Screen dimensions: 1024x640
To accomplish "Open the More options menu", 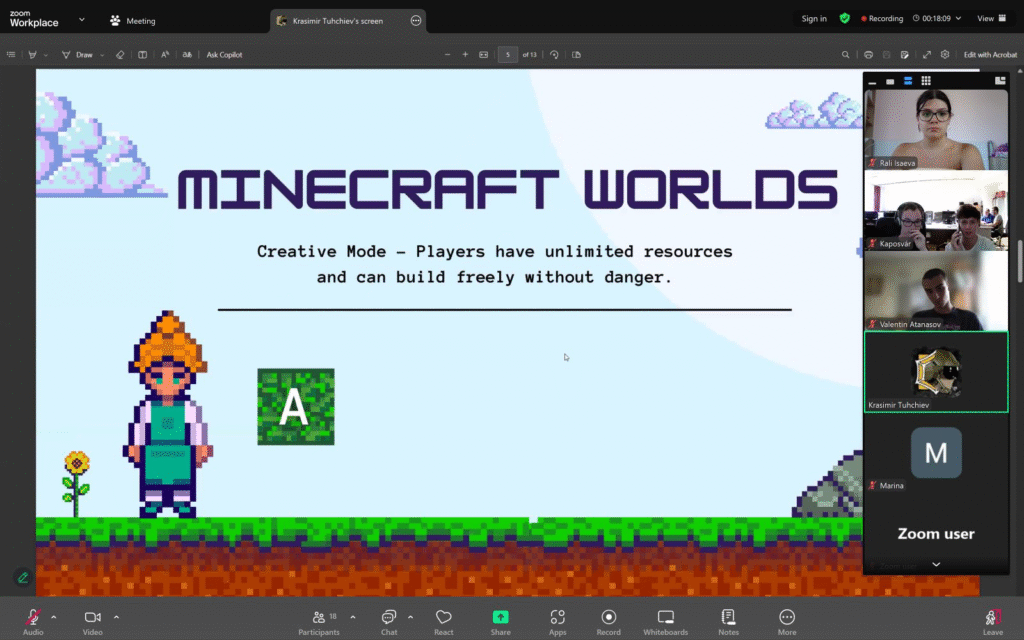I will coord(787,618).
